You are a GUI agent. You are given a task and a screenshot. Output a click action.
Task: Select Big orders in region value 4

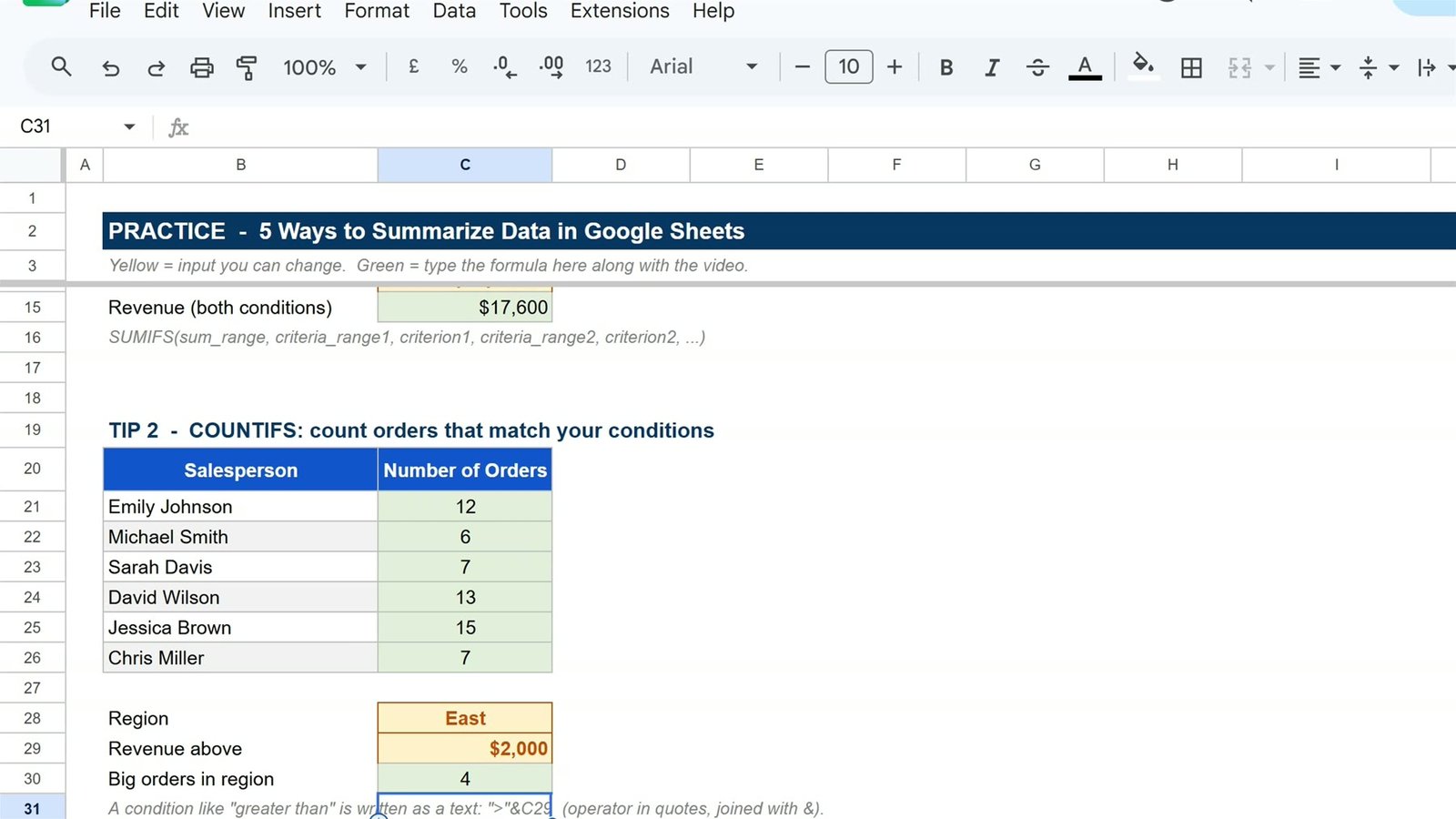coord(465,779)
